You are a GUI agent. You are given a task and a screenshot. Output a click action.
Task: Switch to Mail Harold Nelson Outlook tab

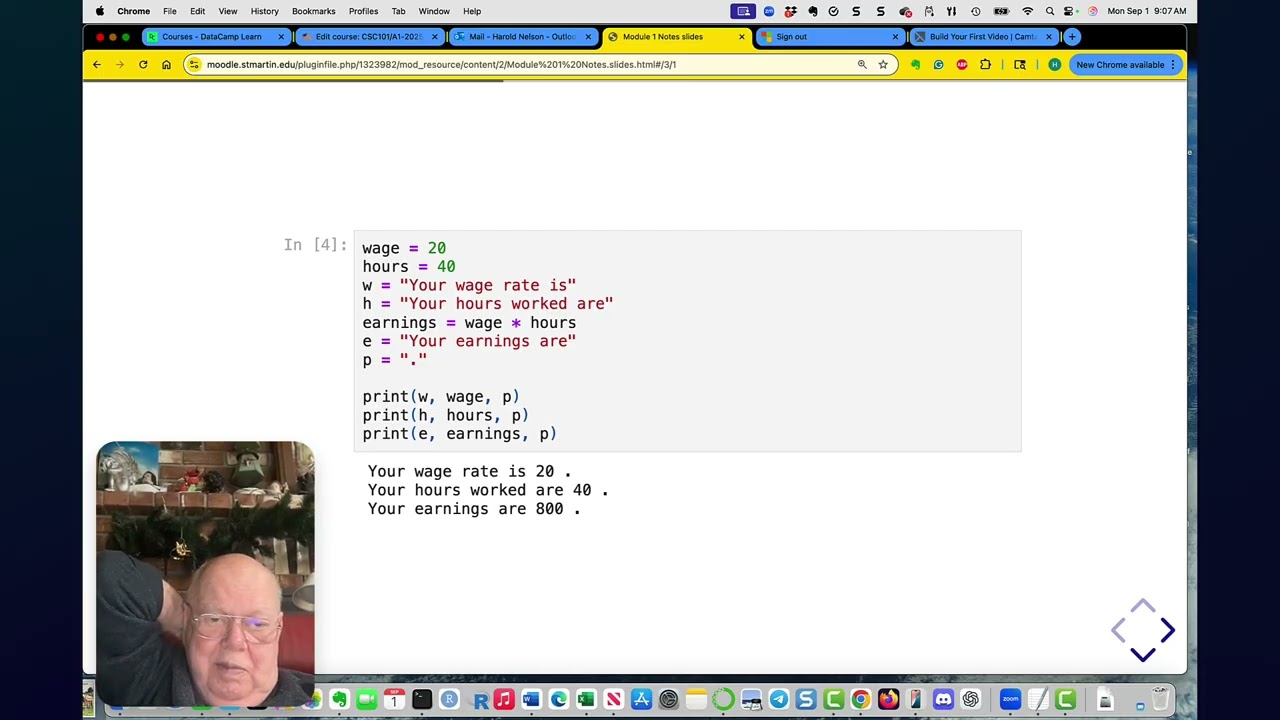click(522, 37)
